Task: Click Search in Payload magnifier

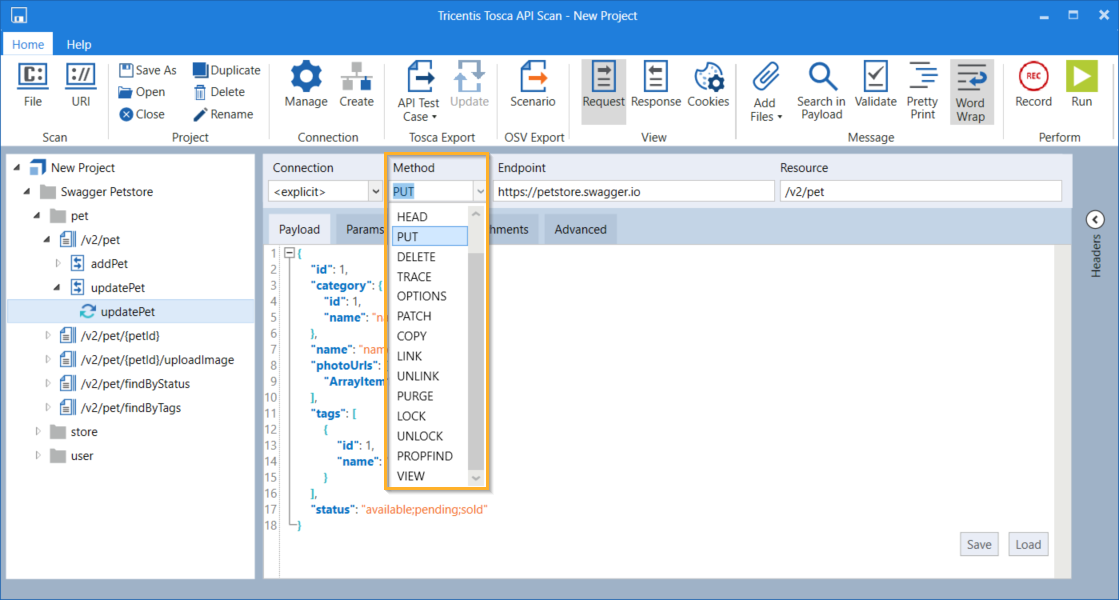Action: pyautogui.click(x=821, y=88)
